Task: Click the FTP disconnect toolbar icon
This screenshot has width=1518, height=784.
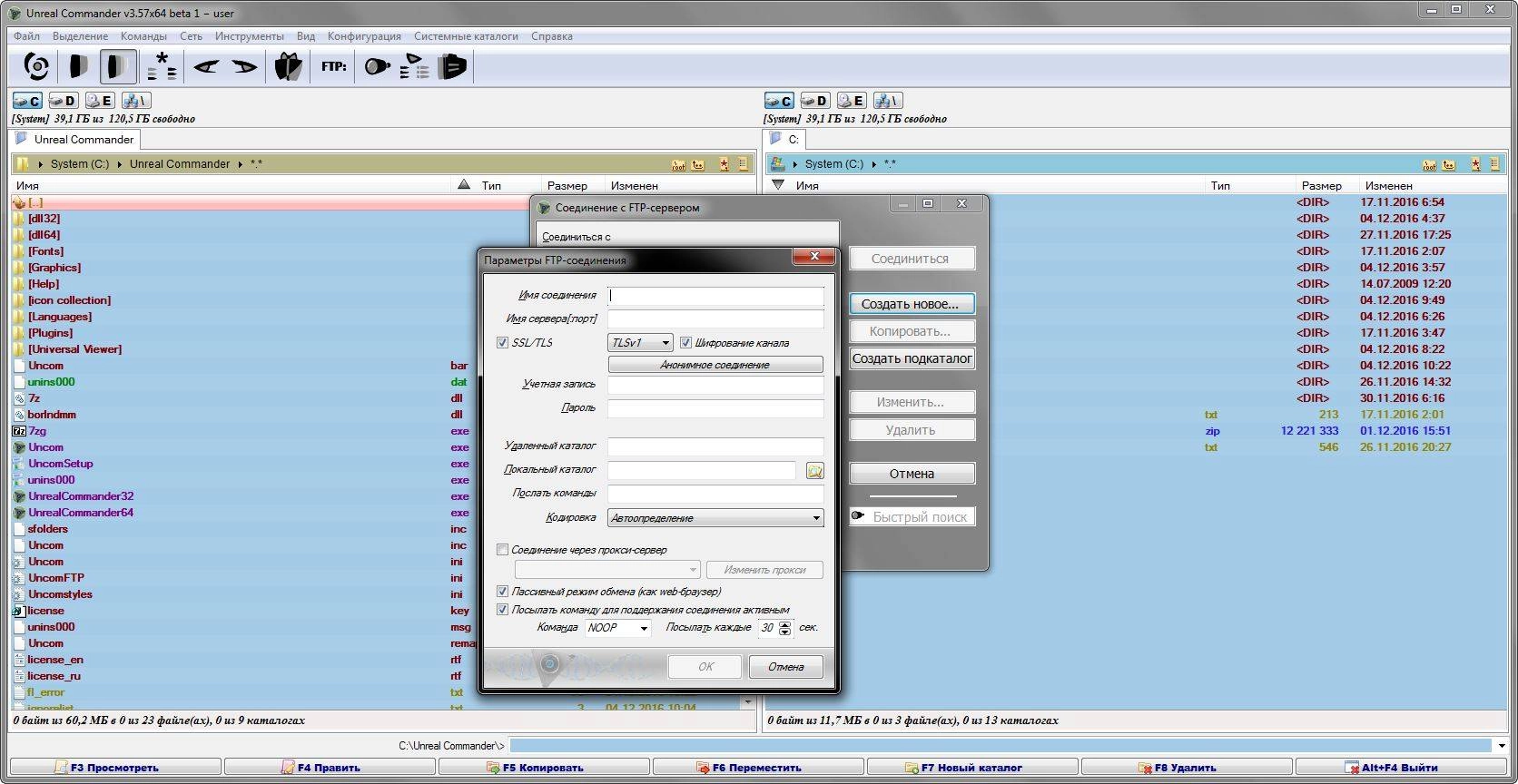Action: click(452, 66)
